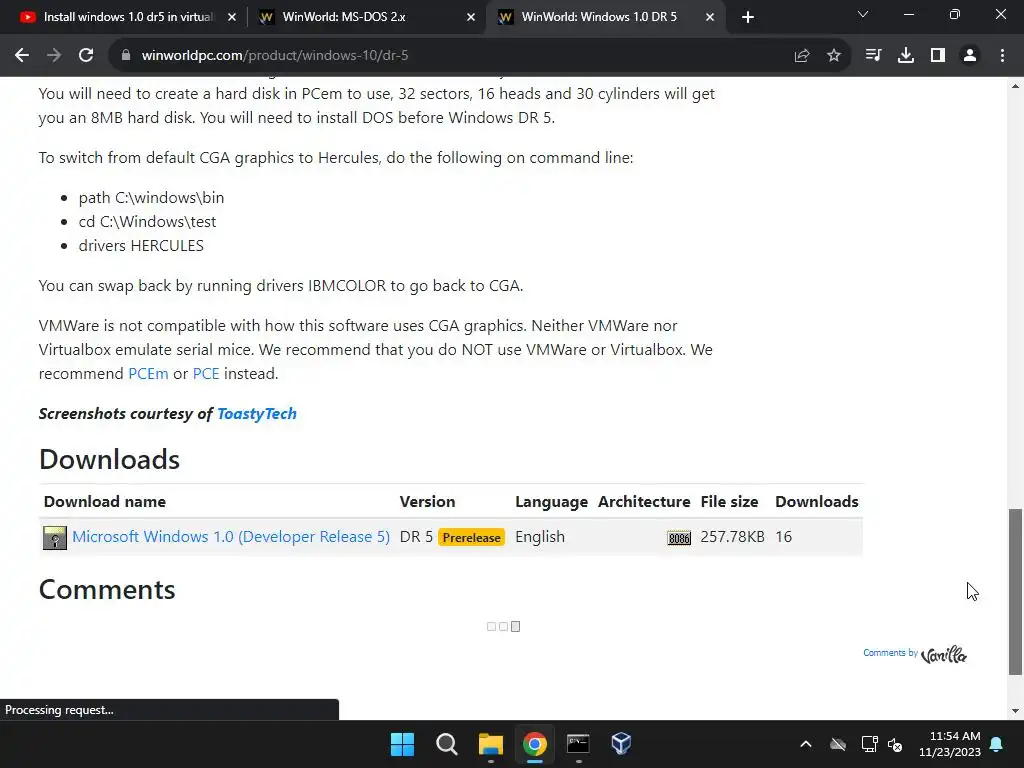Image resolution: width=1024 pixels, height=768 pixels.
Task: Click the Download name column header
Action: coord(104,502)
